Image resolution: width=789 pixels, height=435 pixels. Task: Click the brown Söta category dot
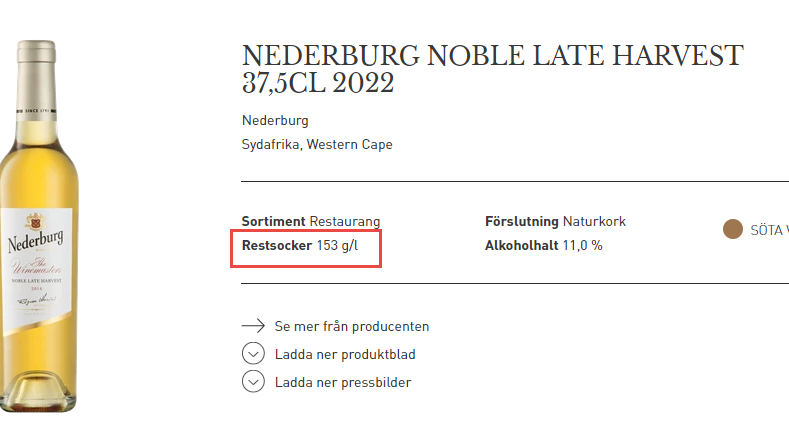tap(733, 229)
